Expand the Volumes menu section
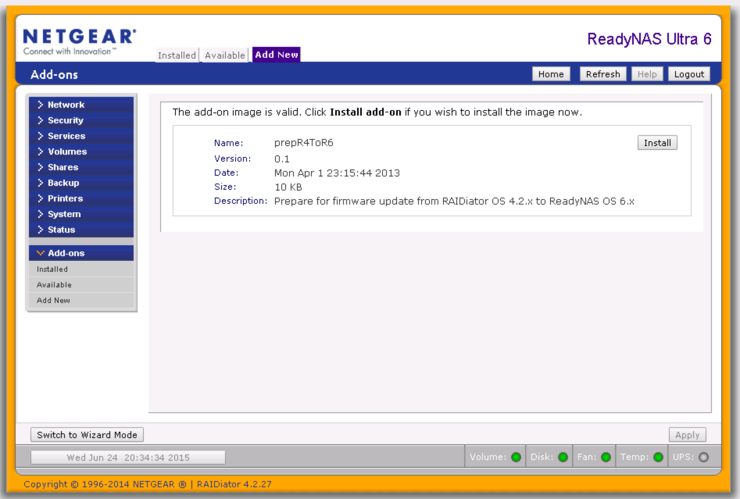Screen dimensions: 740x499 81,152
